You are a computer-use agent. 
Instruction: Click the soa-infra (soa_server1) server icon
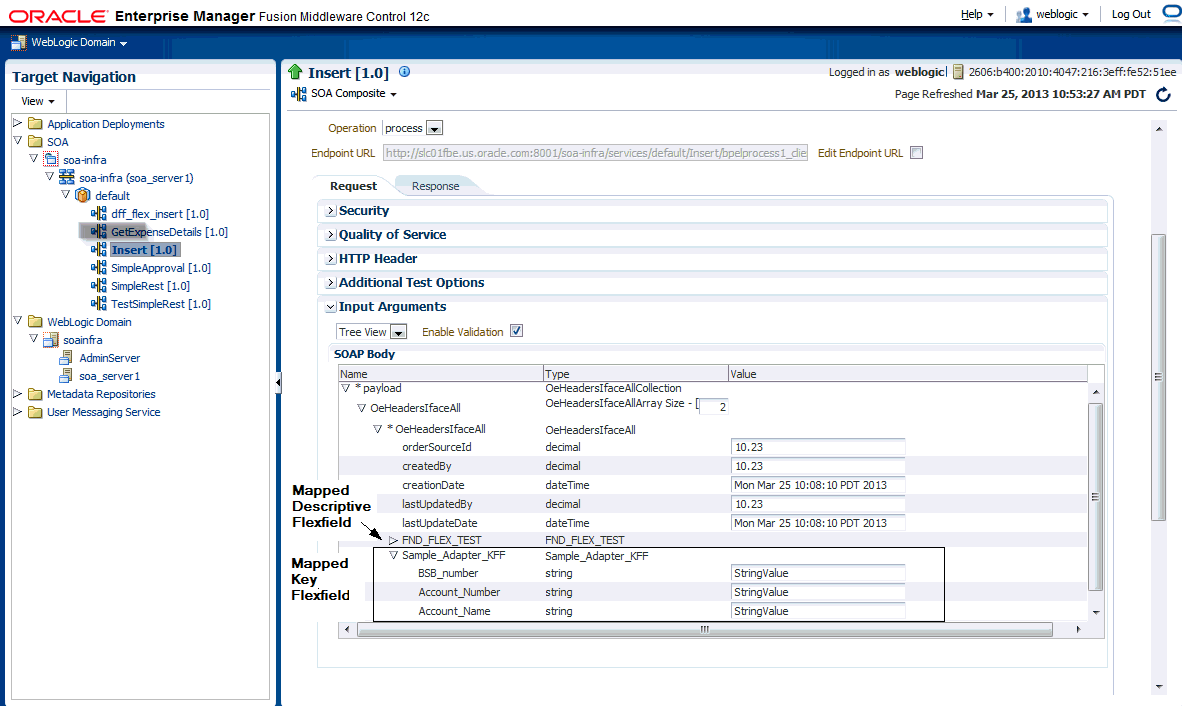click(x=67, y=177)
